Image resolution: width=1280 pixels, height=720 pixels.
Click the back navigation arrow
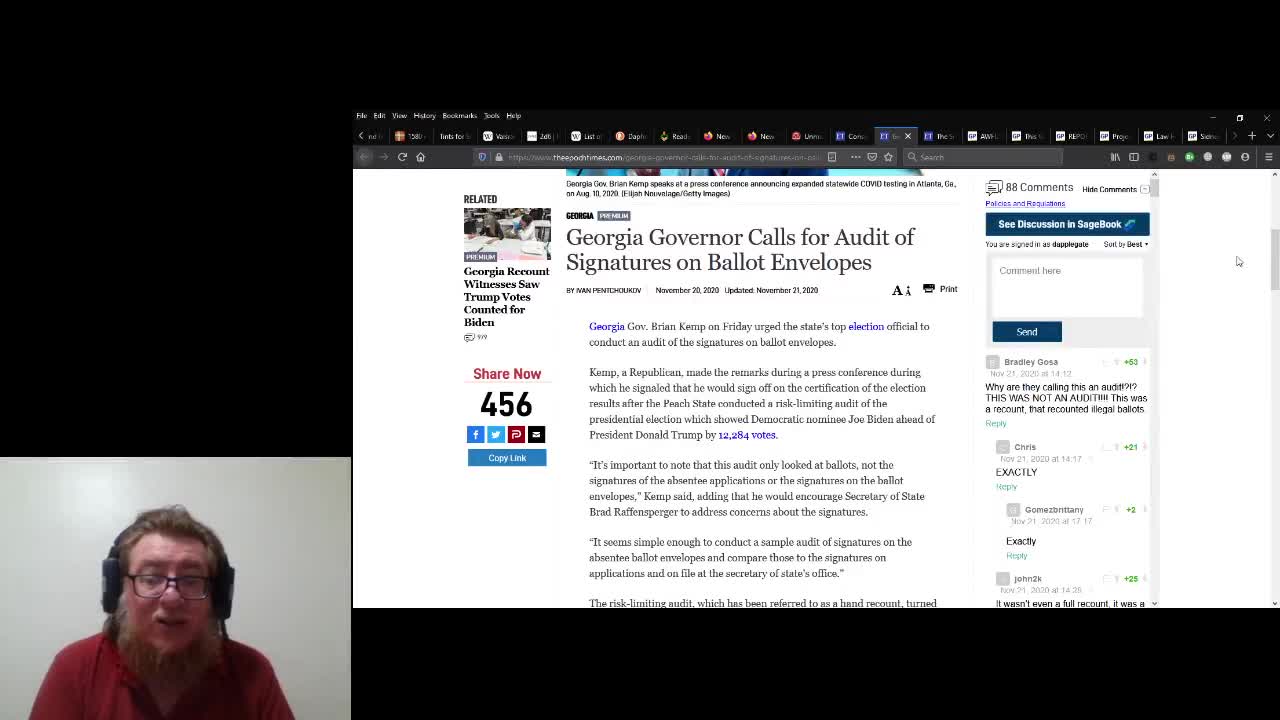pyautogui.click(x=365, y=157)
